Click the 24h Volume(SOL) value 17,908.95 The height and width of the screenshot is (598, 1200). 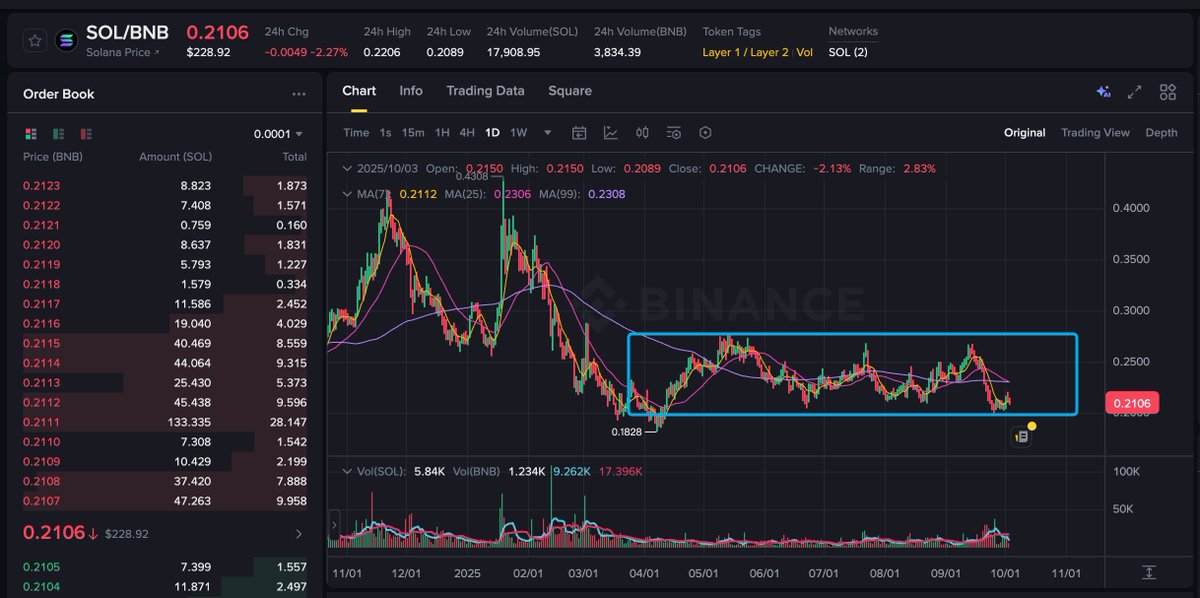point(513,52)
